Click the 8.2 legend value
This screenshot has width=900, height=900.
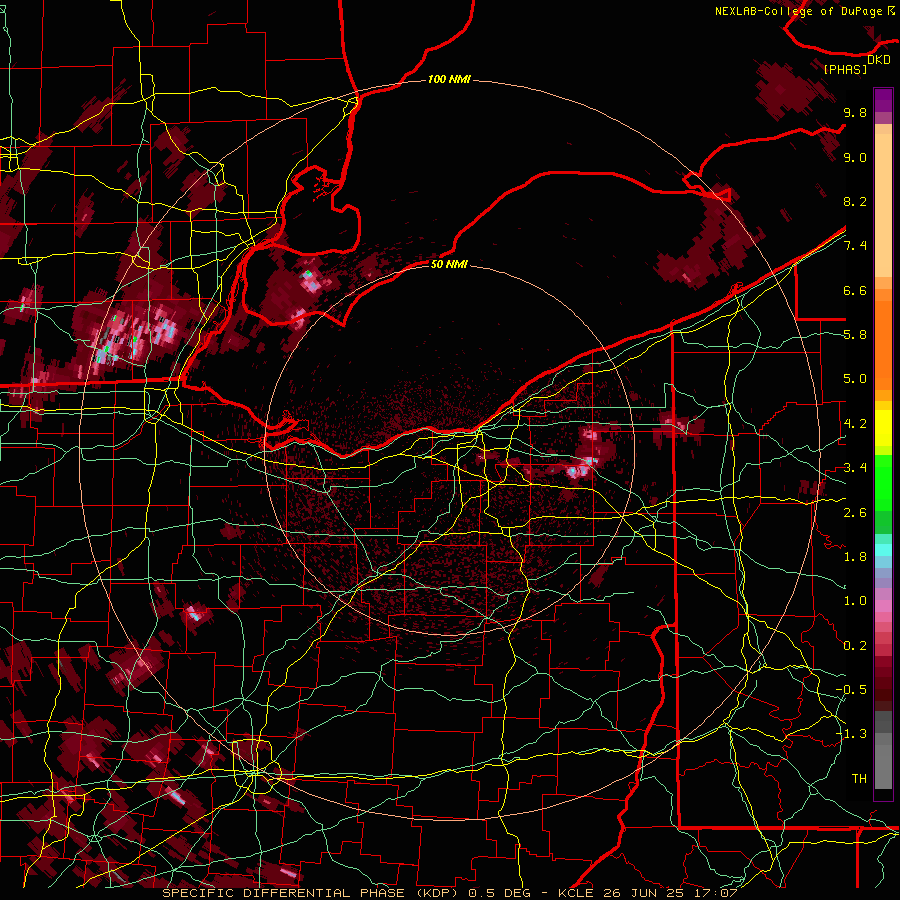(855, 201)
